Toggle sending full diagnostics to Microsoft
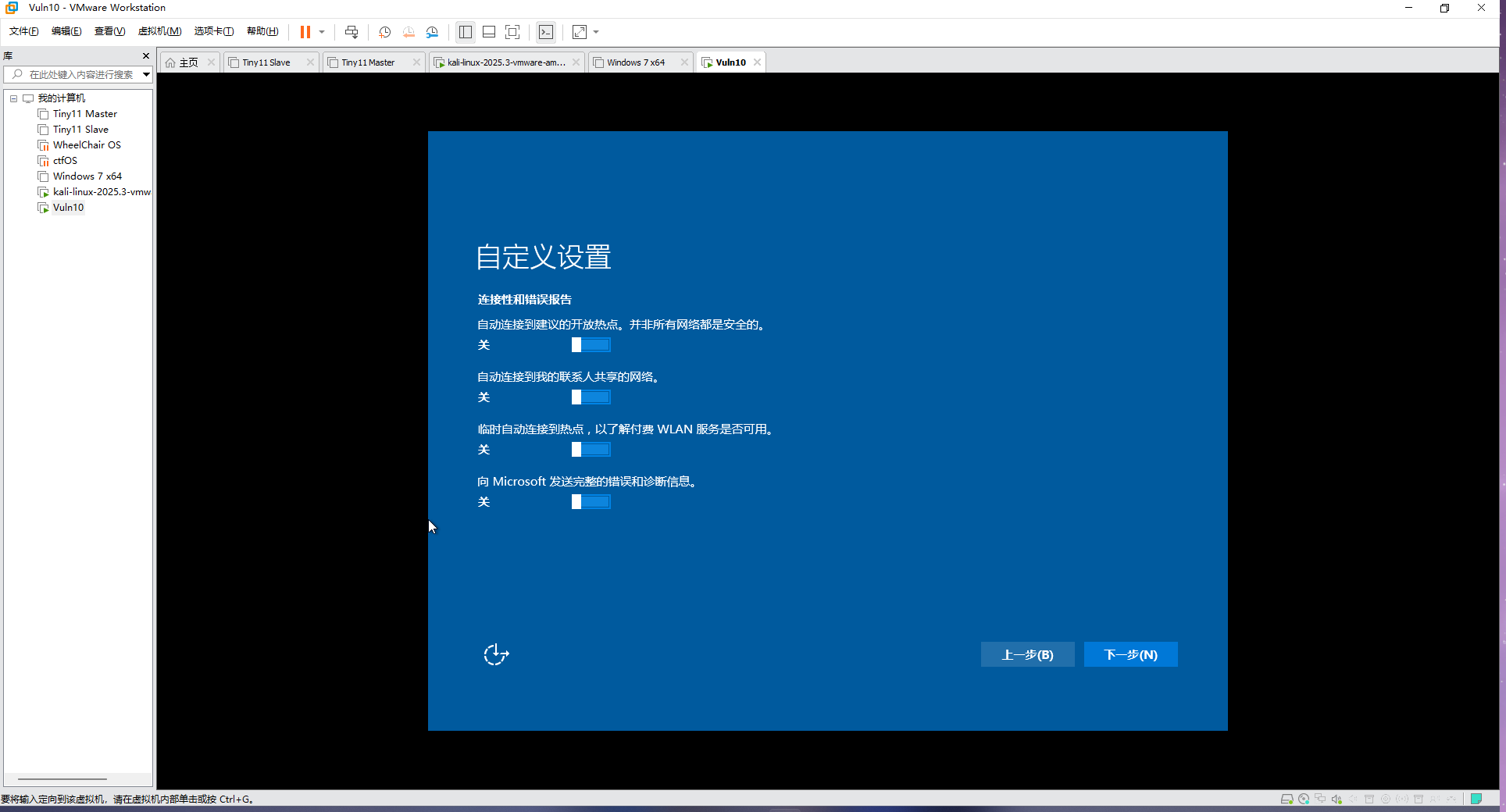The image size is (1506, 812). tap(591, 502)
